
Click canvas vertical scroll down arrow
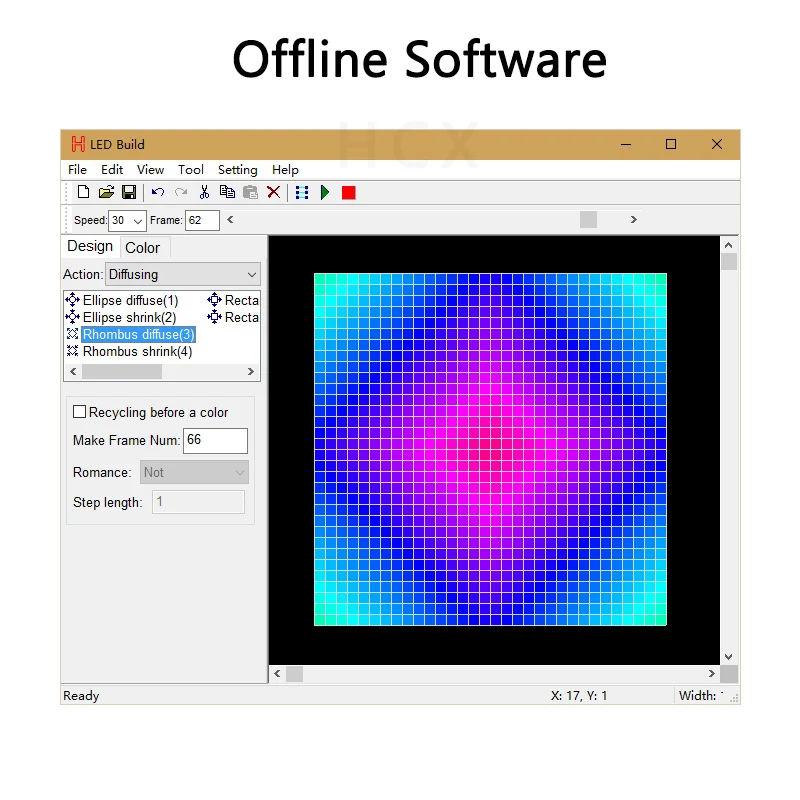coord(729,657)
